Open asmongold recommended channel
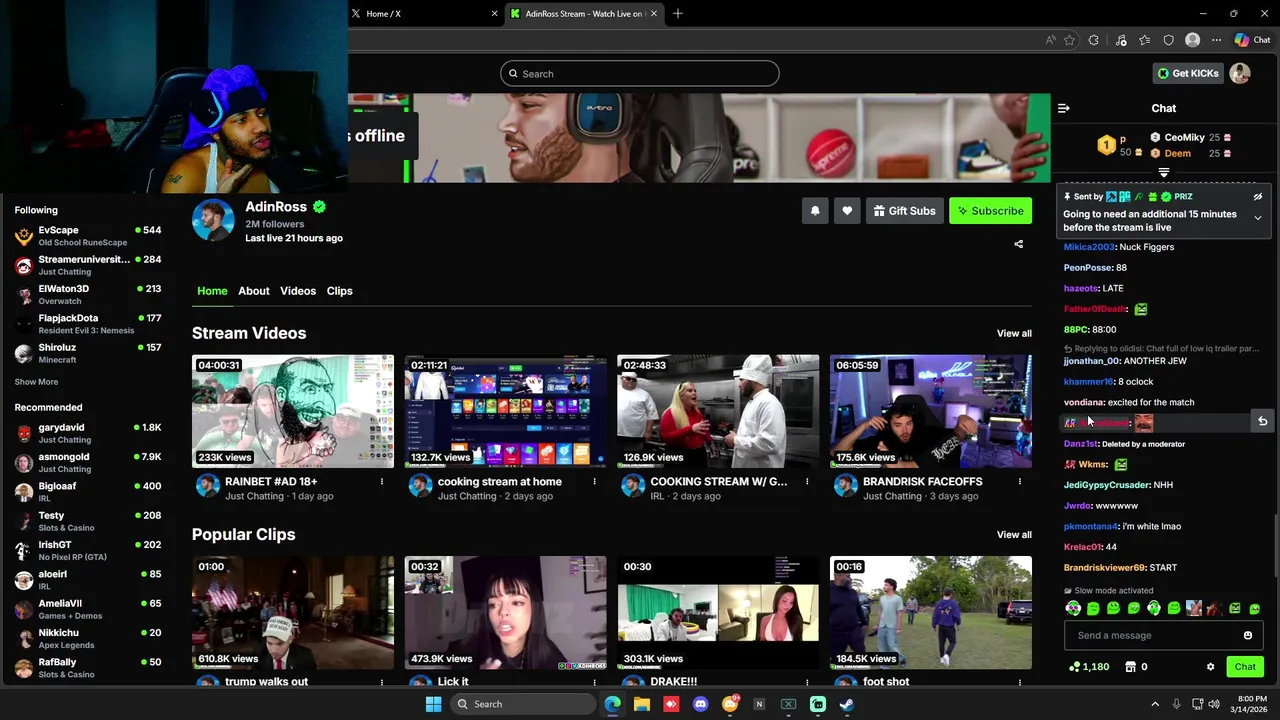The image size is (1280, 720). (88, 462)
